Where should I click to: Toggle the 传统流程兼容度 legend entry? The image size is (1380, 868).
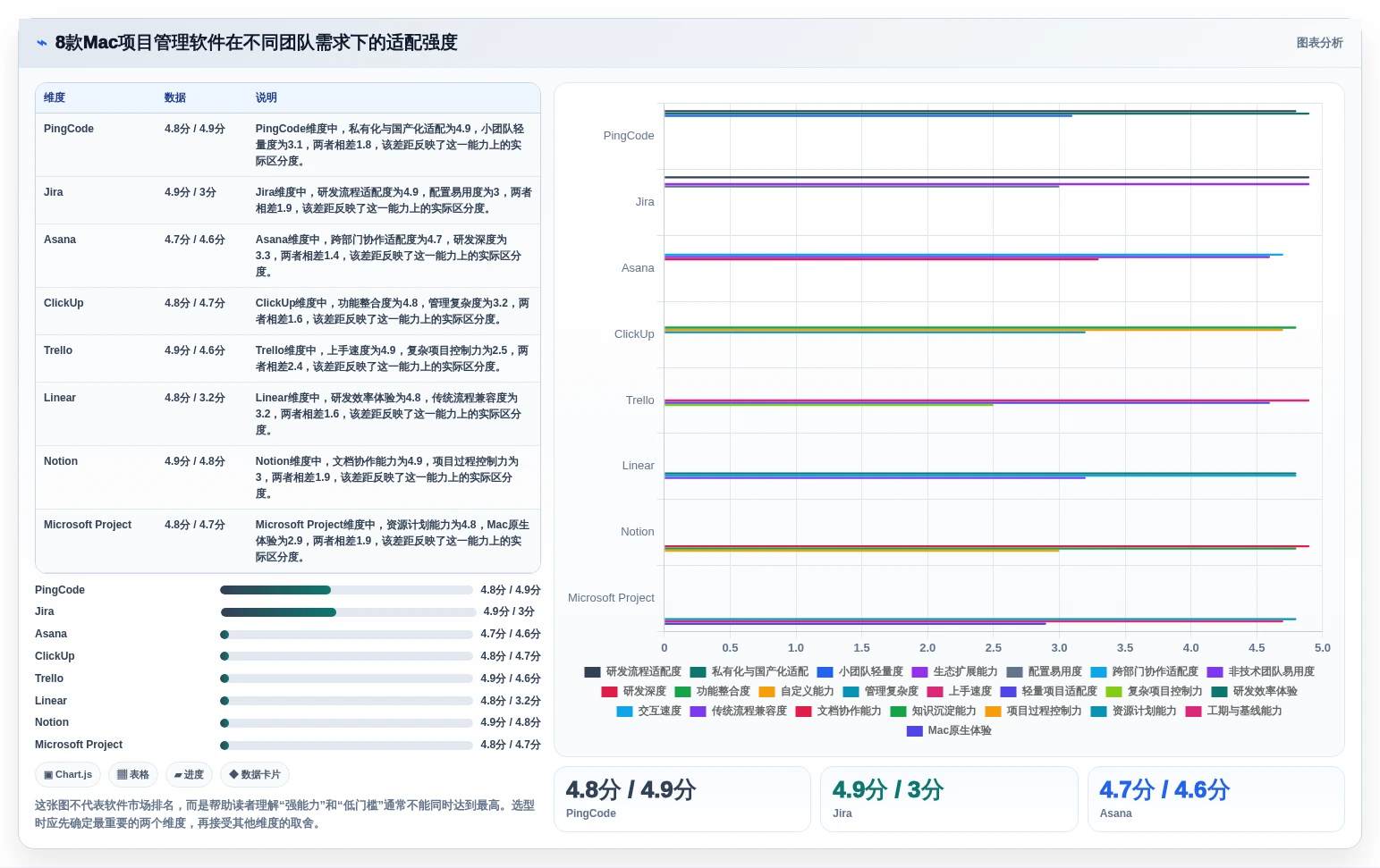tap(739, 711)
